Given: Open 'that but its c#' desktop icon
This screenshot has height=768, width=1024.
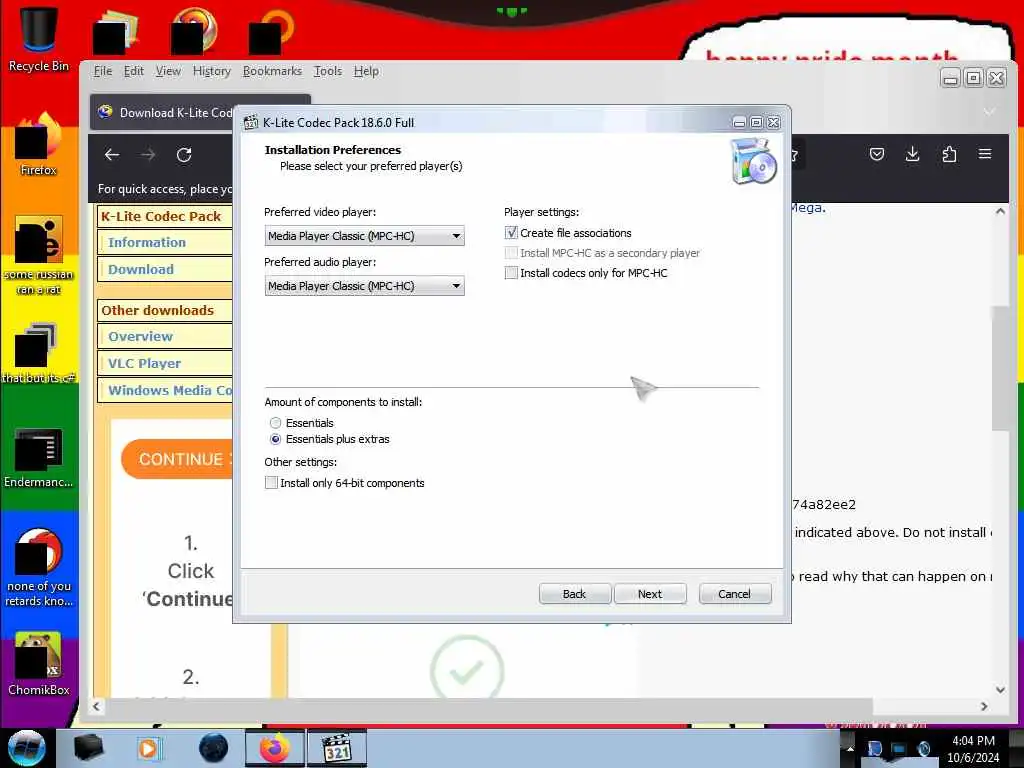Looking at the screenshot, I should coord(39,353).
